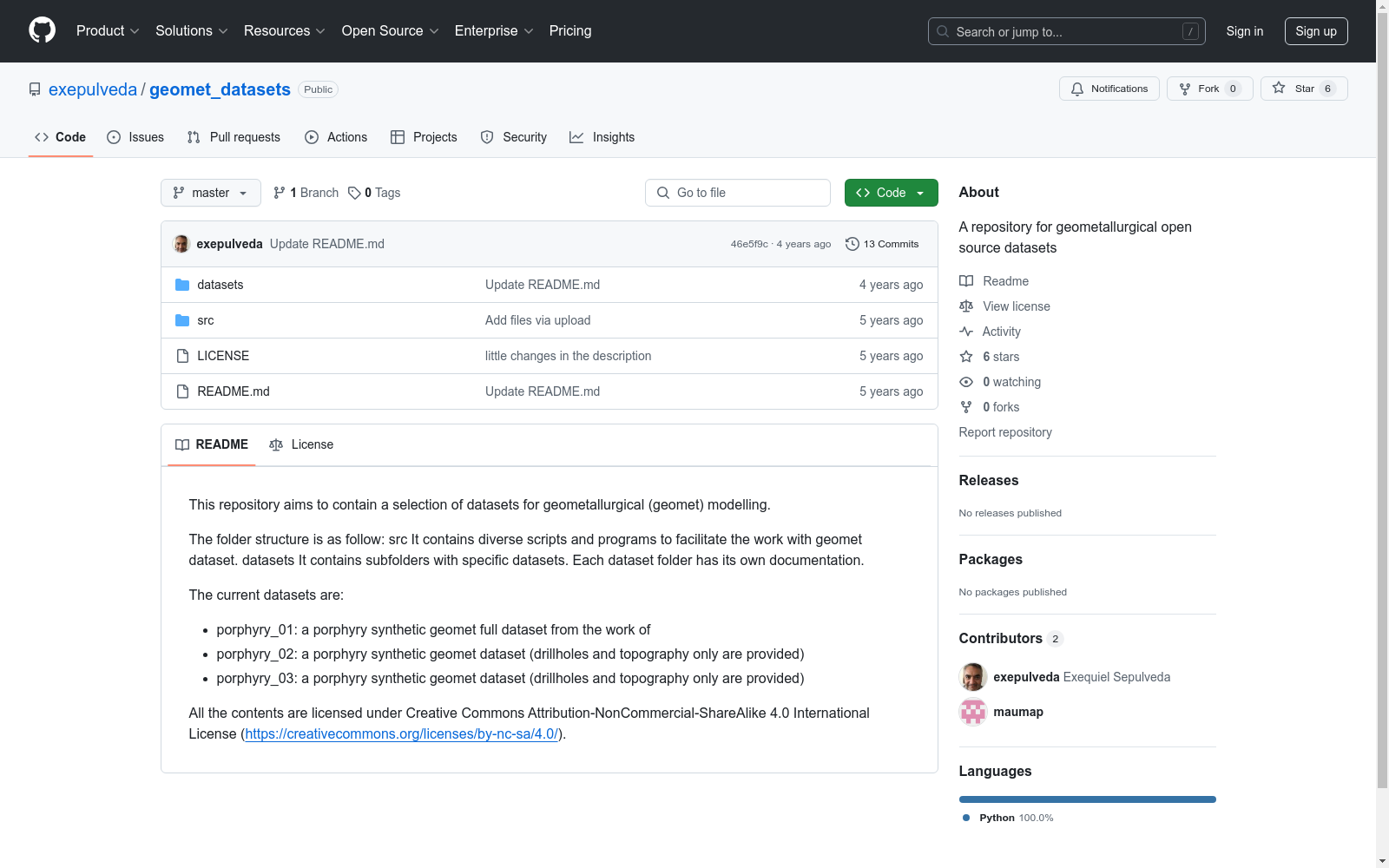The height and width of the screenshot is (868, 1389).
Task: Click the Python 100.0% language link
Action: [x=1008, y=818]
